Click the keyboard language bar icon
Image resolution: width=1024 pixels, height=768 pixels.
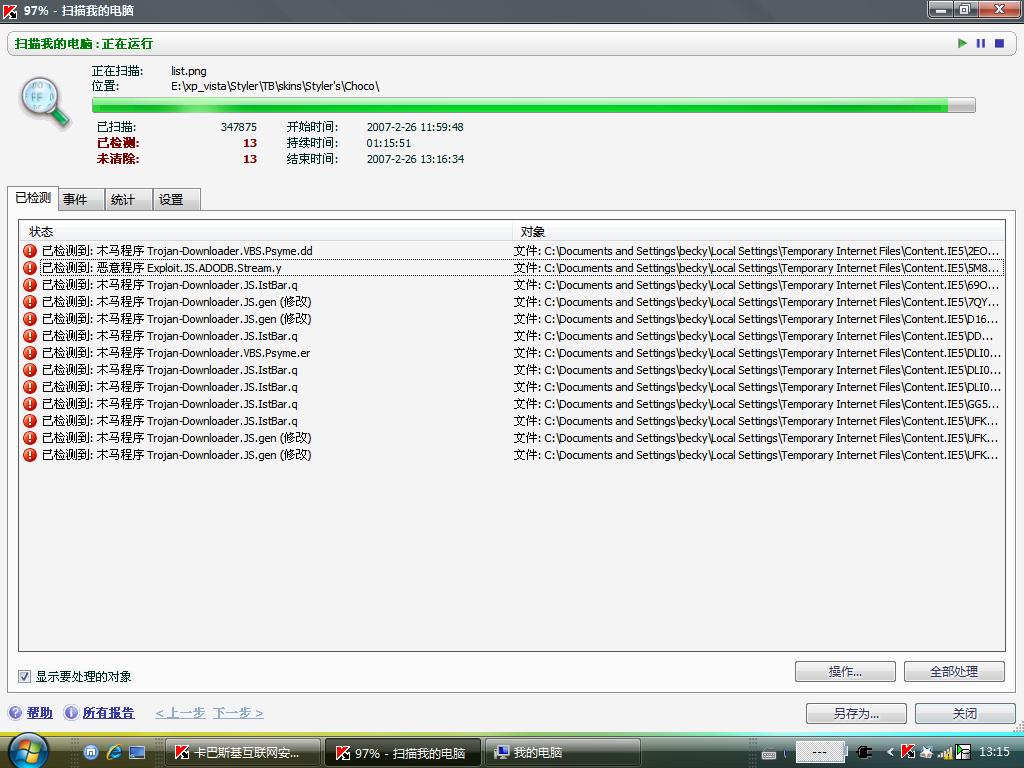tap(769, 754)
